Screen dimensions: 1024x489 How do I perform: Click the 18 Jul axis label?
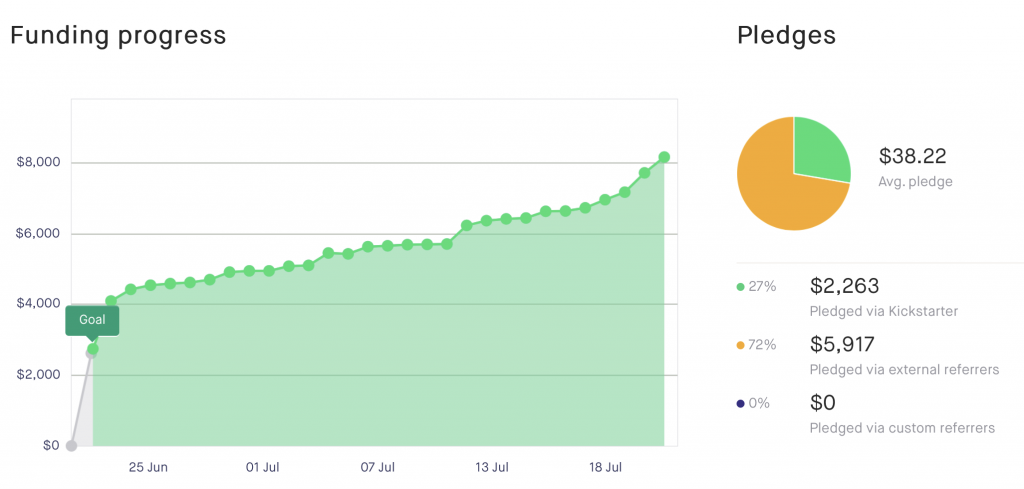pyautogui.click(x=605, y=467)
